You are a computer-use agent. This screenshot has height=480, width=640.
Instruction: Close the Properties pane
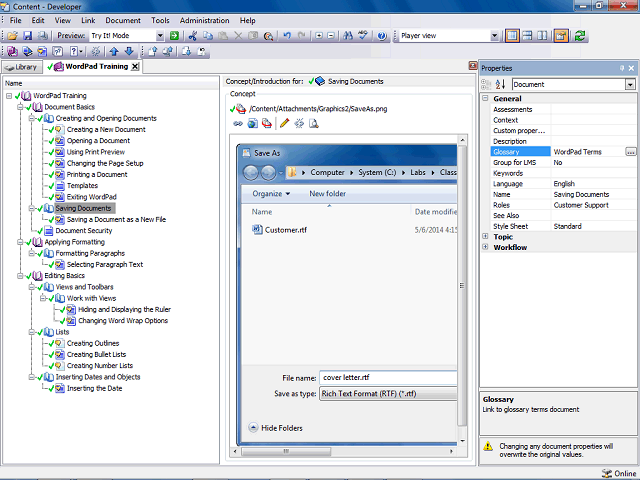click(x=631, y=68)
